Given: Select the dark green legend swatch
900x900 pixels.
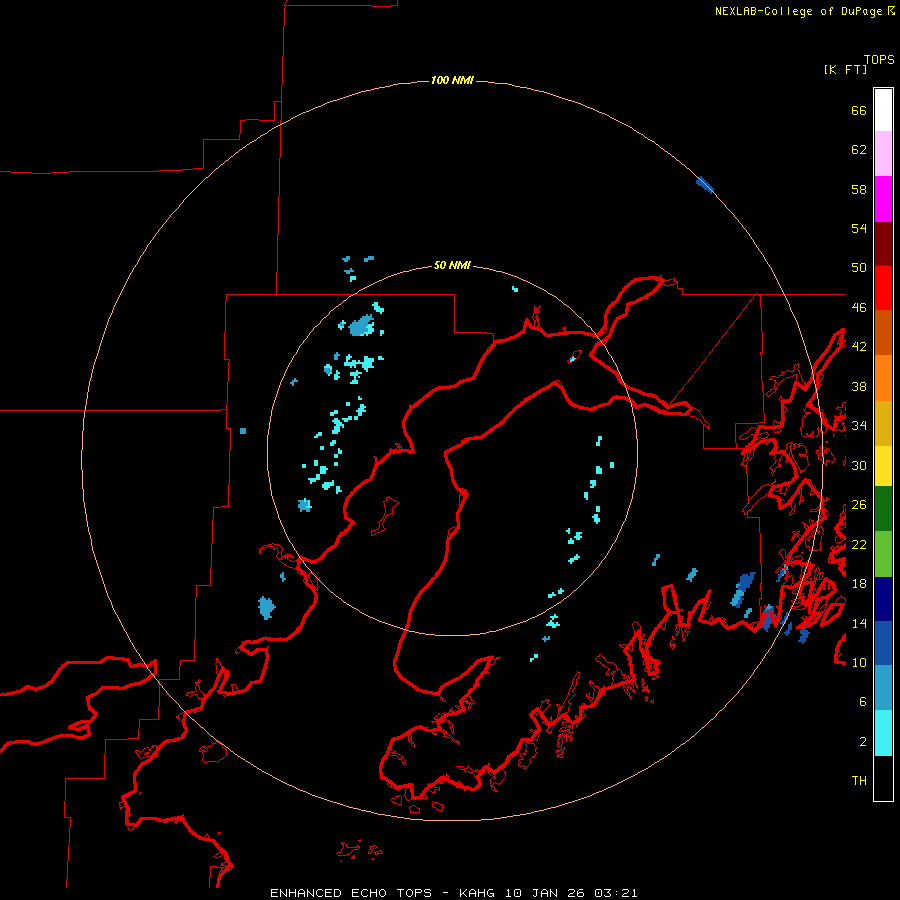Looking at the screenshot, I should [883, 509].
